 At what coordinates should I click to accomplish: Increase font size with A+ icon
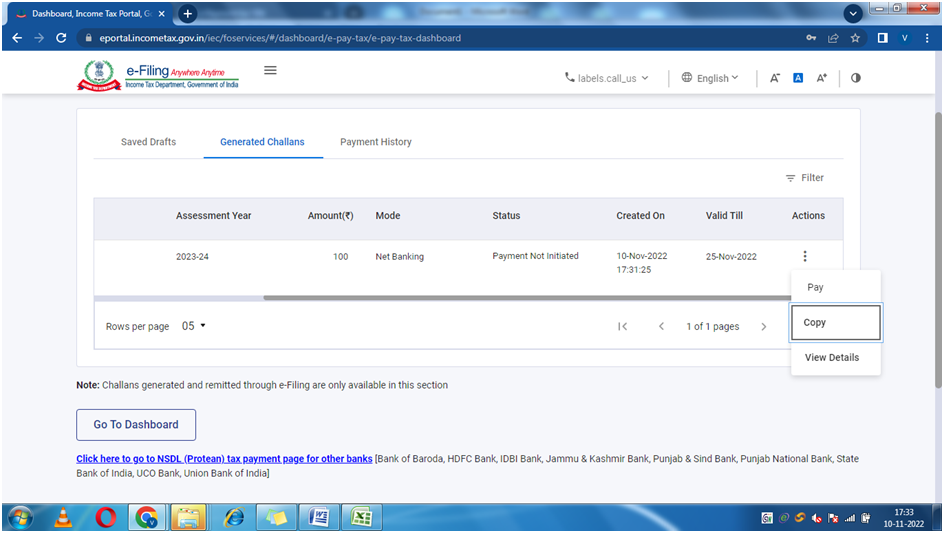pyautogui.click(x=821, y=78)
